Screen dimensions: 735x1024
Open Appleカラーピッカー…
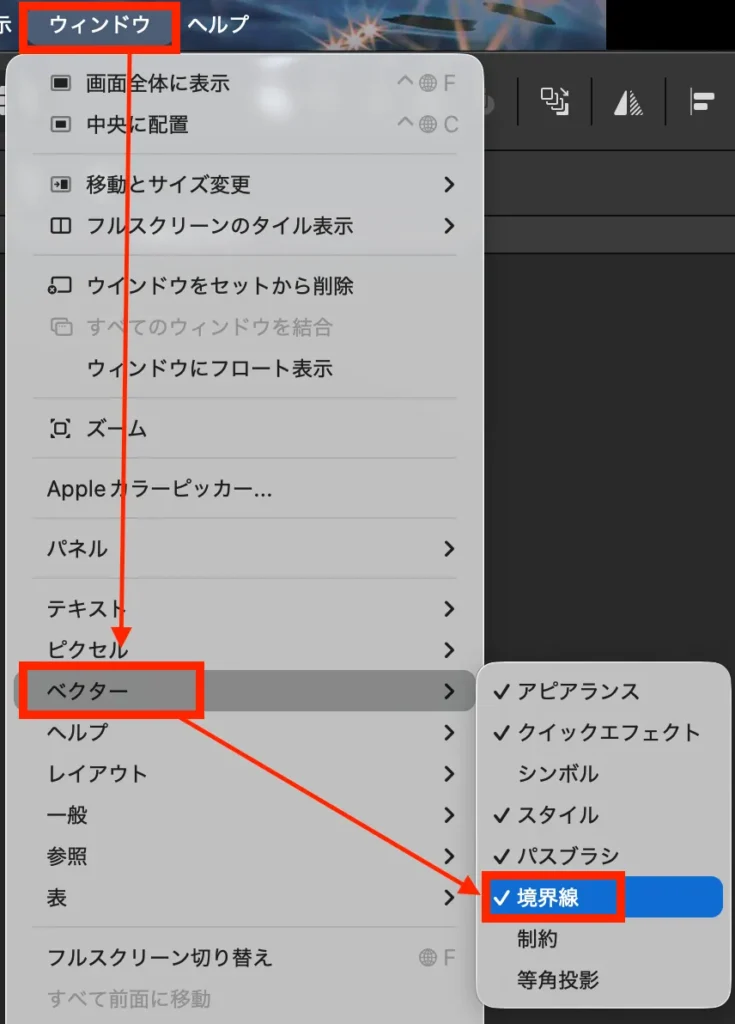tap(159, 489)
